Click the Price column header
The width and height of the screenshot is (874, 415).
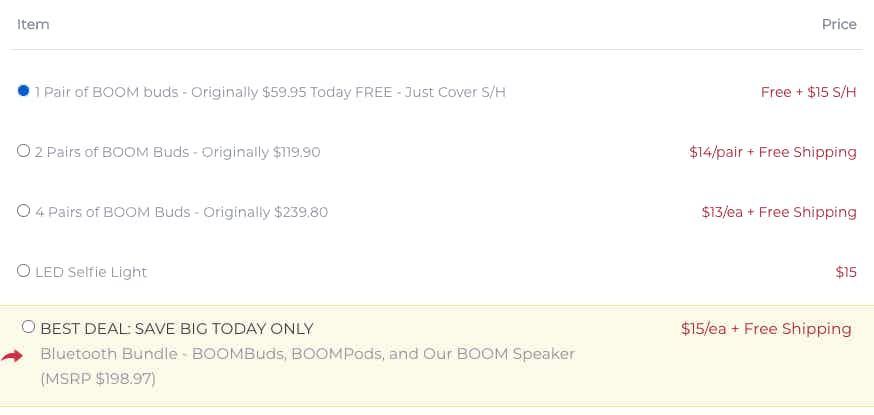tap(839, 25)
